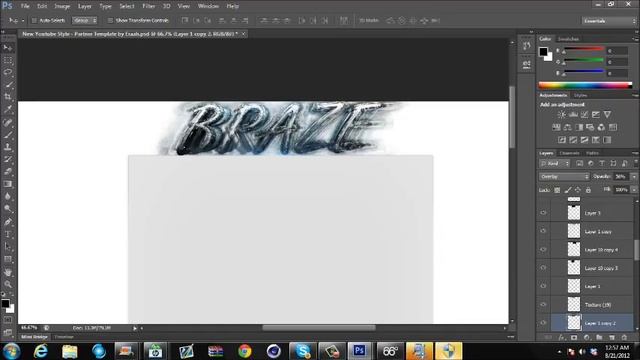Delete layer using trash icon
The image size is (640, 360).
(624, 338)
